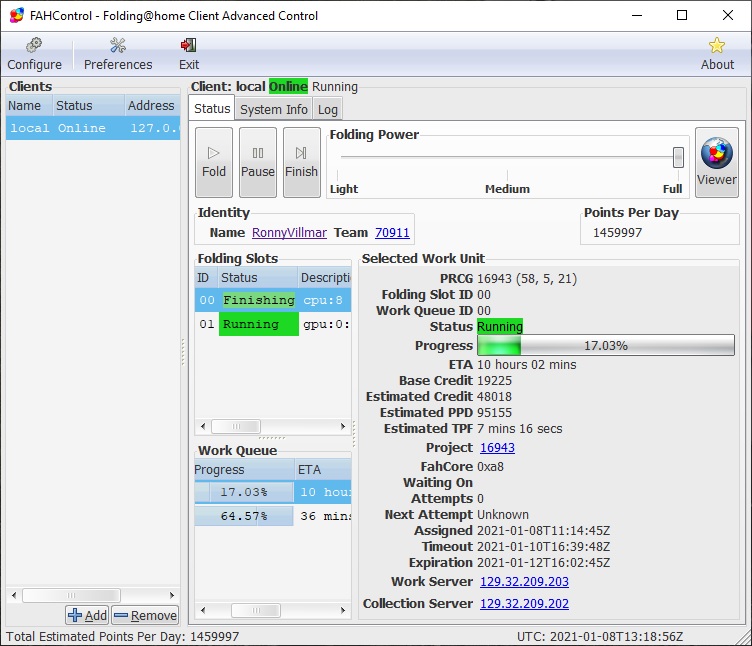Click the Estimated PPD 95155 value
The width and height of the screenshot is (752, 646).
pos(494,412)
